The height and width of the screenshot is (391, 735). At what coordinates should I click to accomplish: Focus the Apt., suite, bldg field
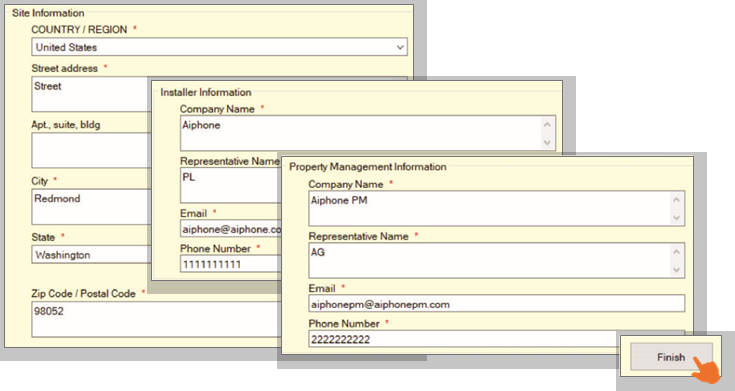coord(89,150)
